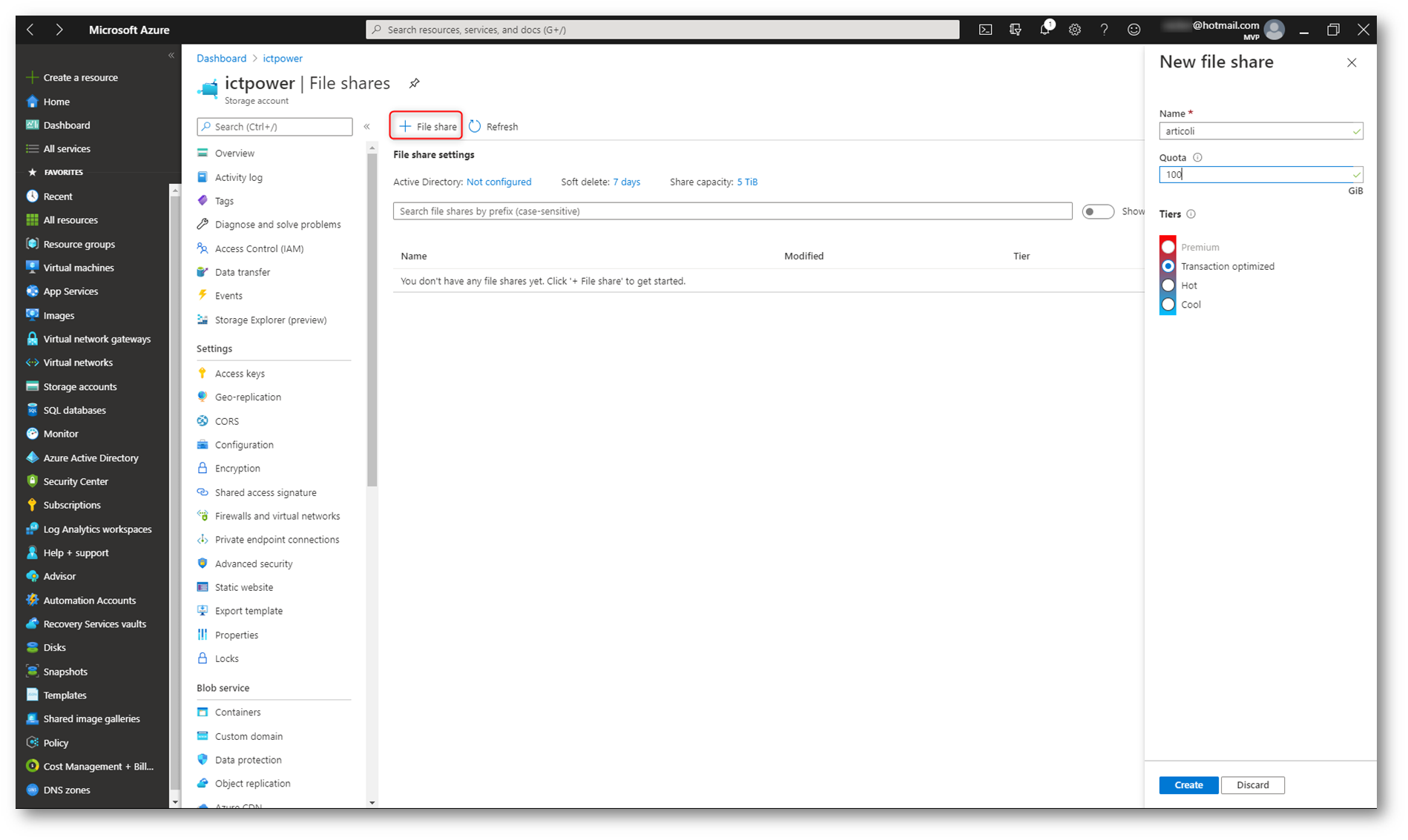Show info tooltip next to Quota
This screenshot has width=1408, height=840.
click(x=1197, y=157)
